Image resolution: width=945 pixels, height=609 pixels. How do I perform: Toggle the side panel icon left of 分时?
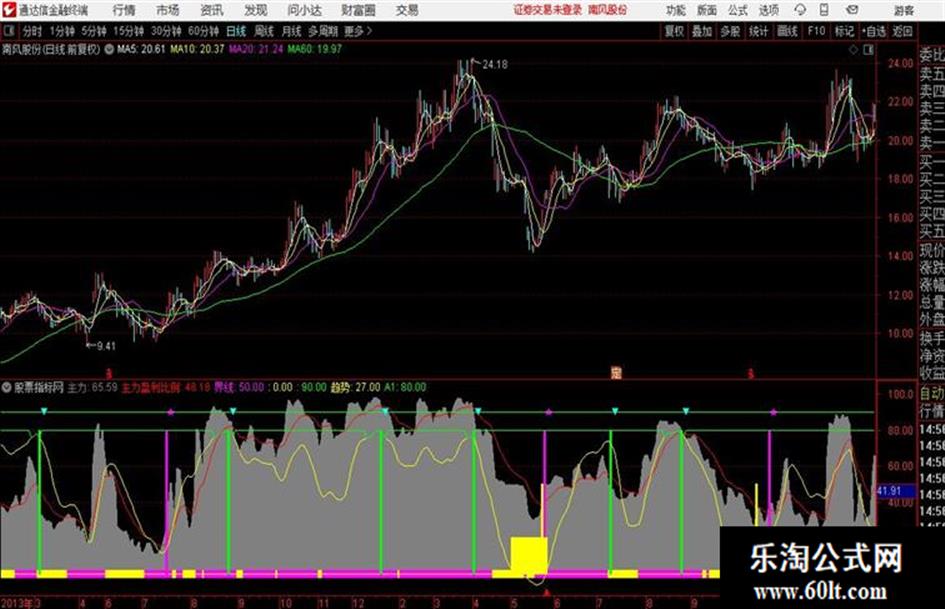click(8, 31)
